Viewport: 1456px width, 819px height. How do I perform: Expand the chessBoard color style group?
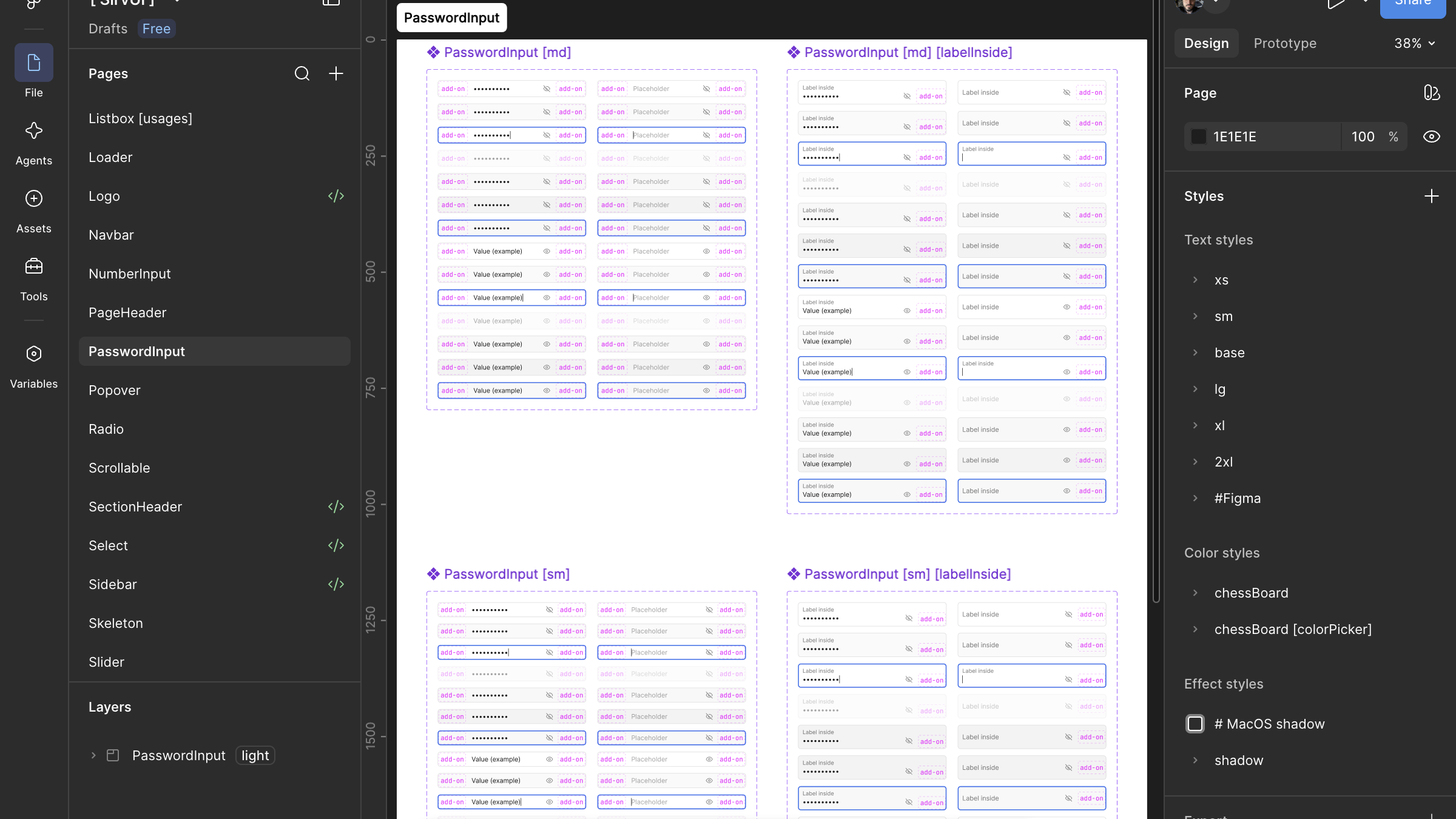[x=1195, y=593]
